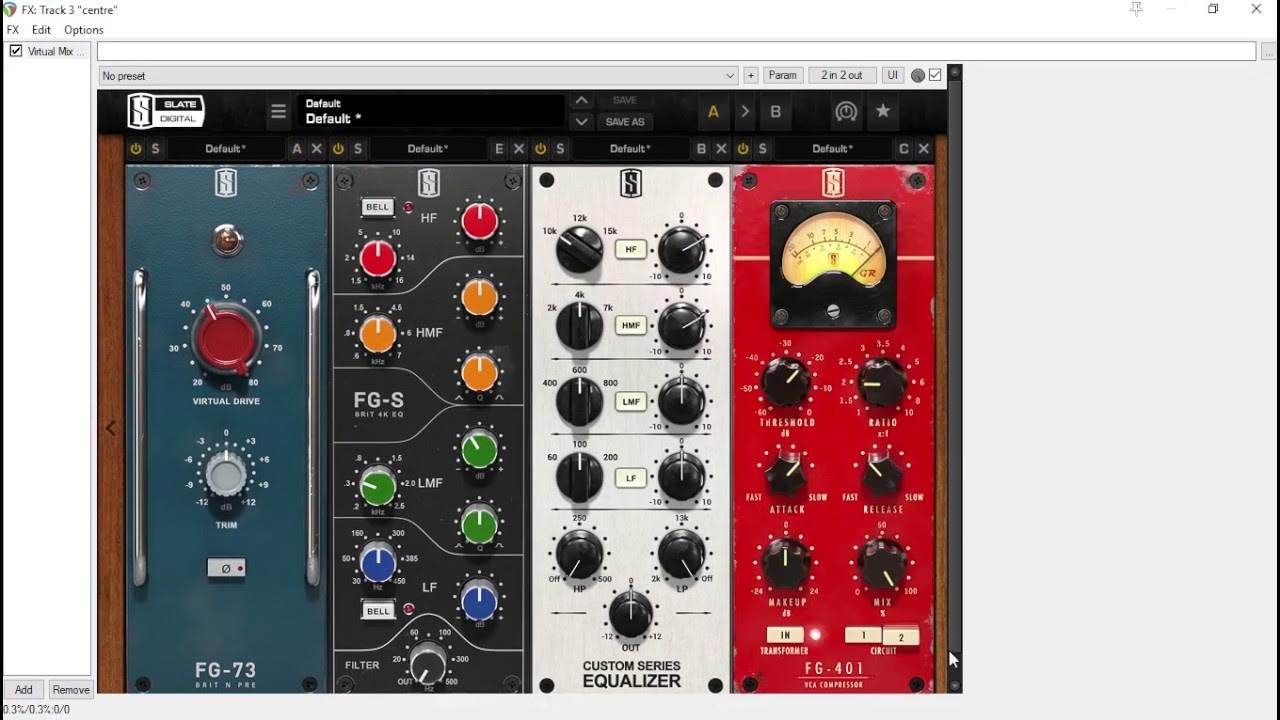Image resolution: width=1280 pixels, height=720 pixels.
Task: Open the Options menu
Action: tap(84, 30)
